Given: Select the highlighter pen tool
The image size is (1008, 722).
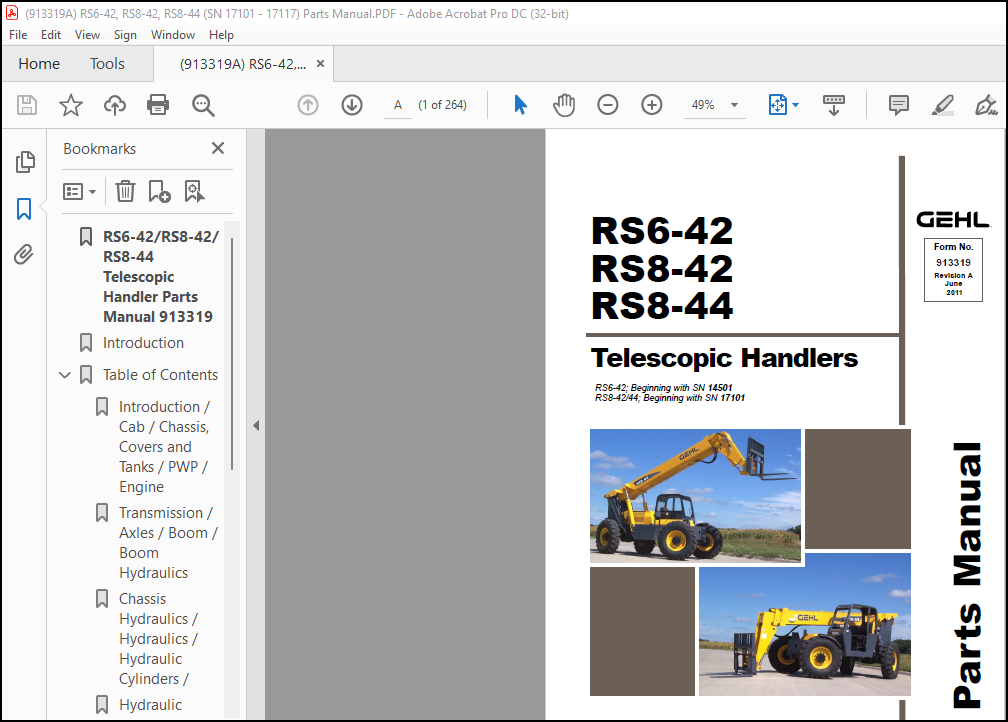Looking at the screenshot, I should point(942,105).
